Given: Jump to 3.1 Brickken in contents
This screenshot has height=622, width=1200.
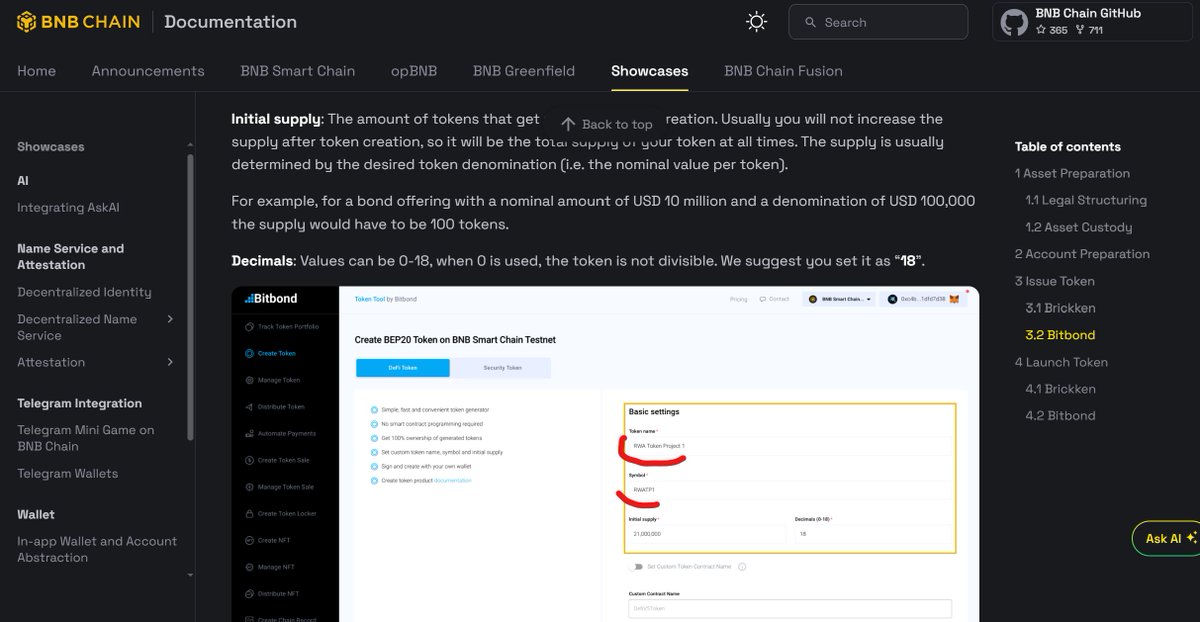Looking at the screenshot, I should pyautogui.click(x=1060, y=308).
